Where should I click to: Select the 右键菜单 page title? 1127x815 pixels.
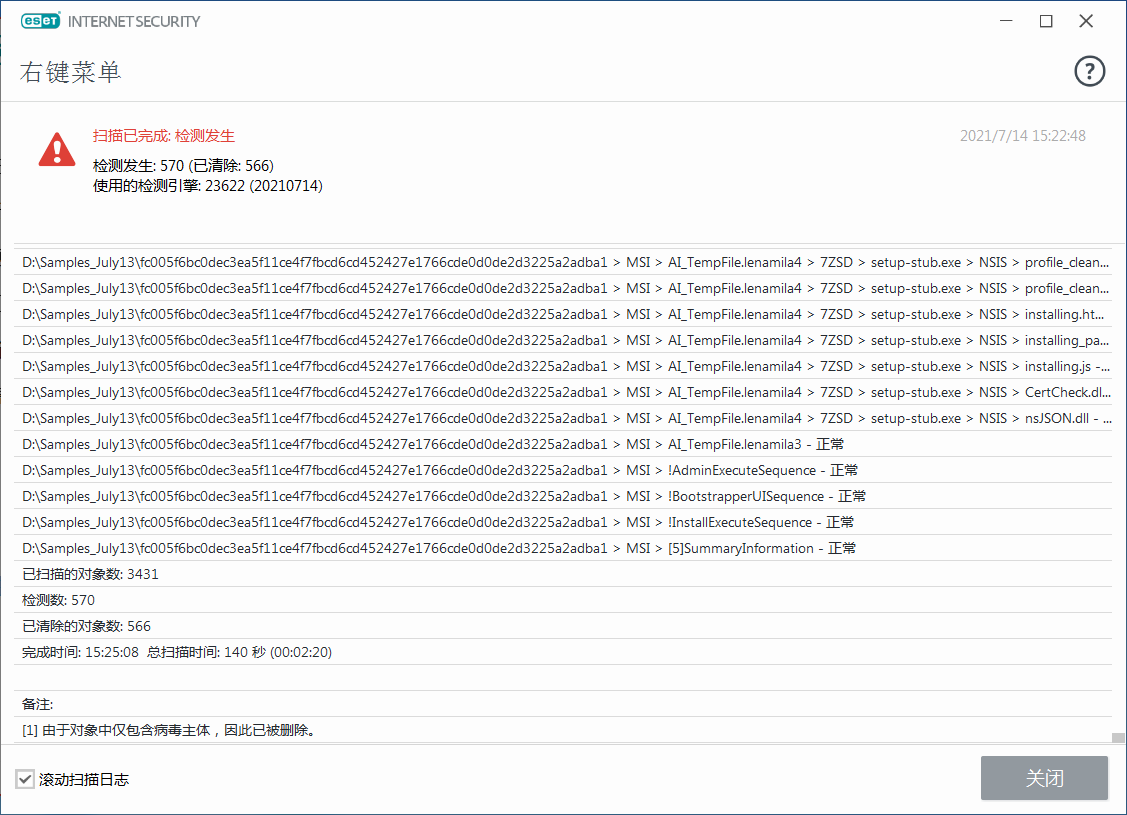point(70,72)
